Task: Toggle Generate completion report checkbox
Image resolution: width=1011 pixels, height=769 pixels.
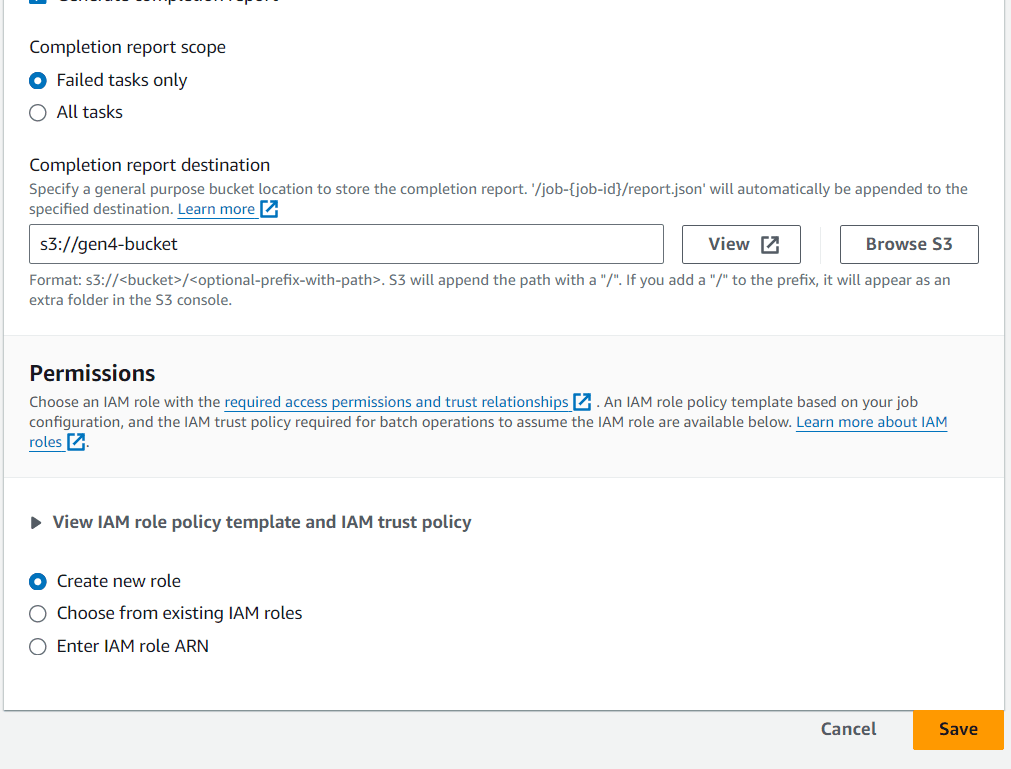Action: pos(38,1)
